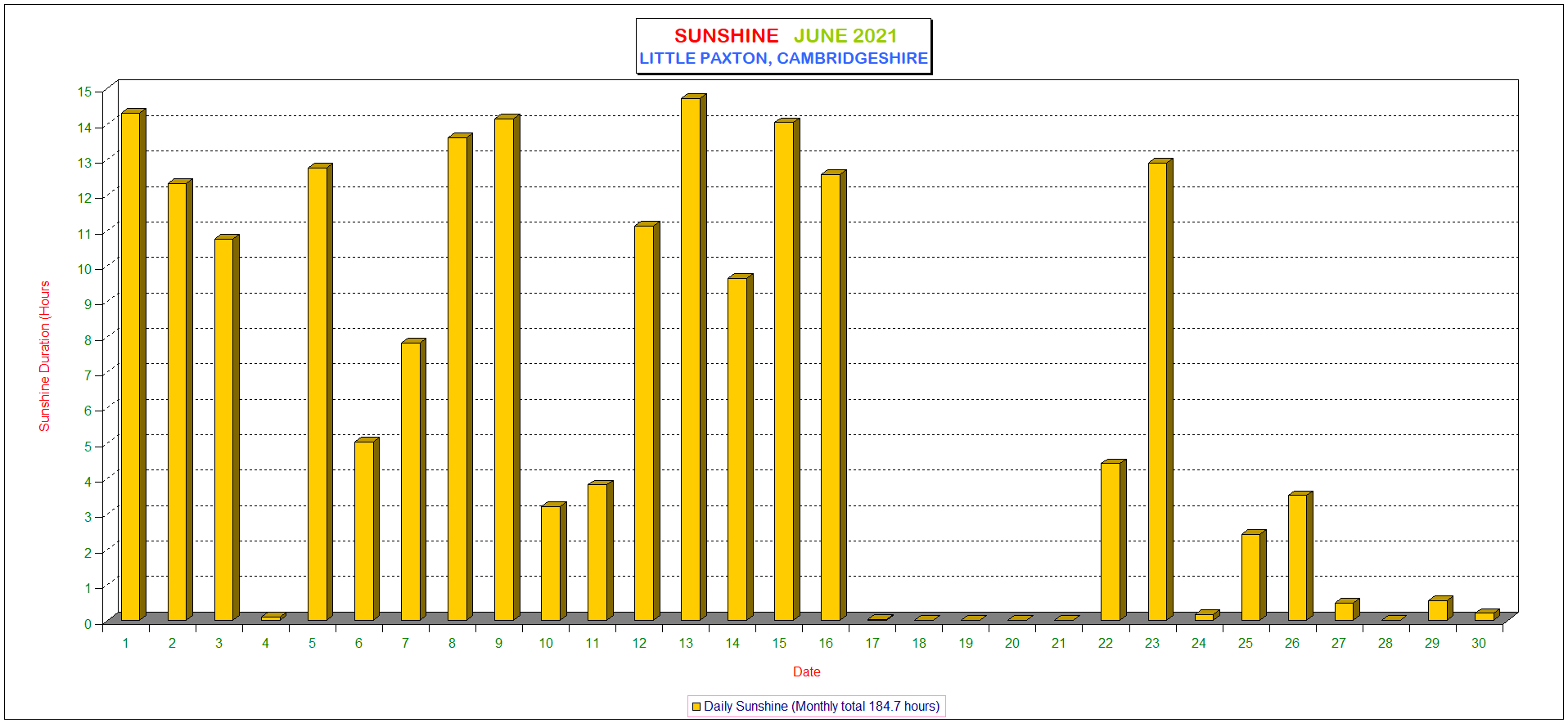Image resolution: width=1568 pixels, height=723 pixels.
Task: Click the x-axis label '28'
Action: pos(1386,644)
